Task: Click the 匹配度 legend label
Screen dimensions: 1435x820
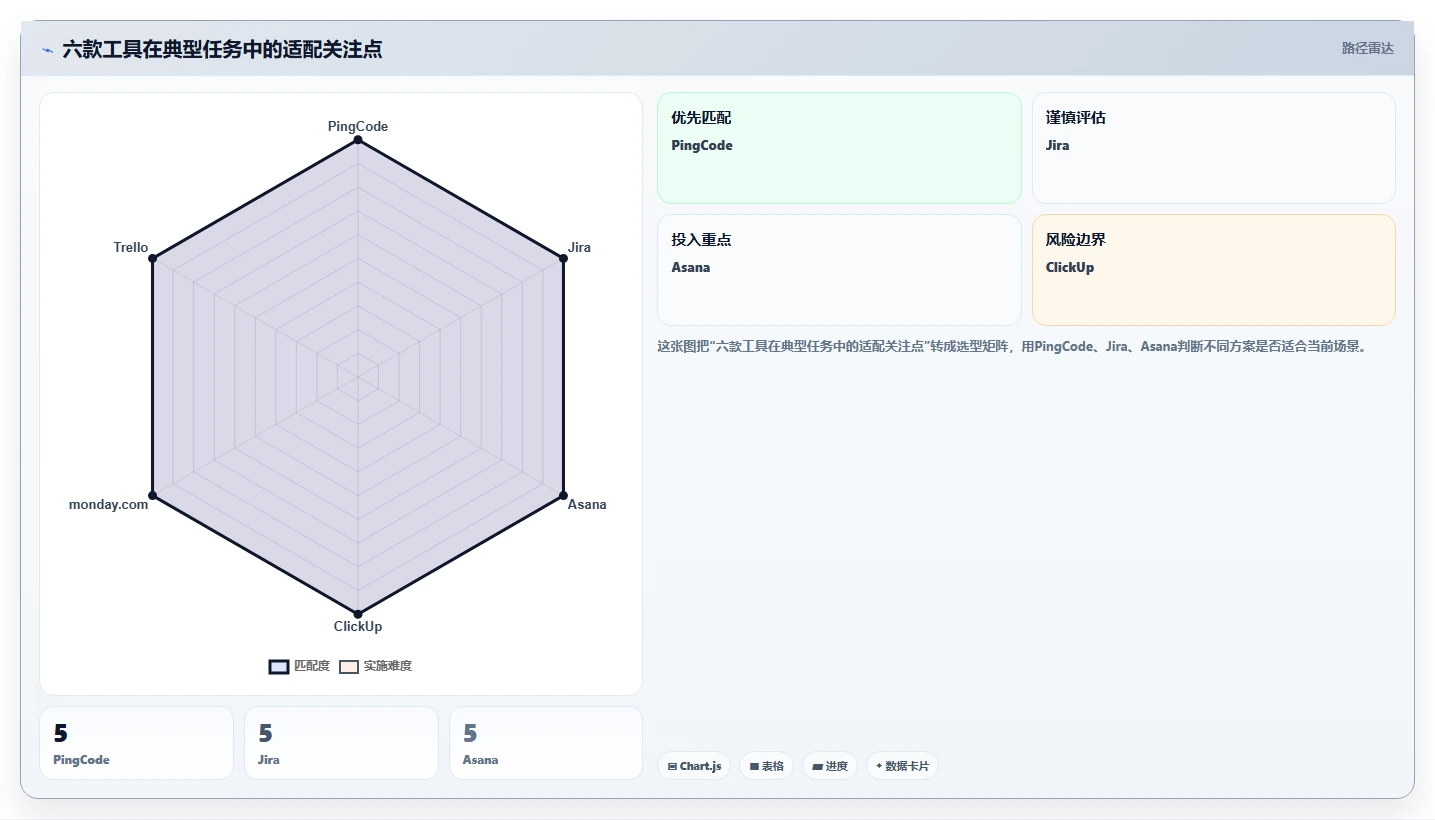Action: [312, 666]
